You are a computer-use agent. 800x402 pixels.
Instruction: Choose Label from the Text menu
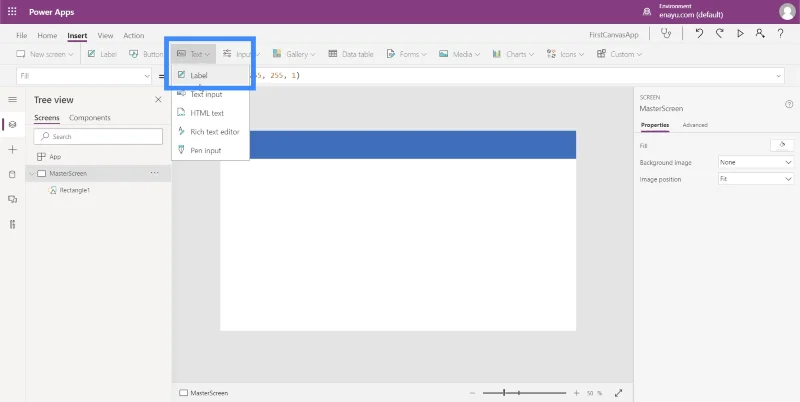(210, 75)
